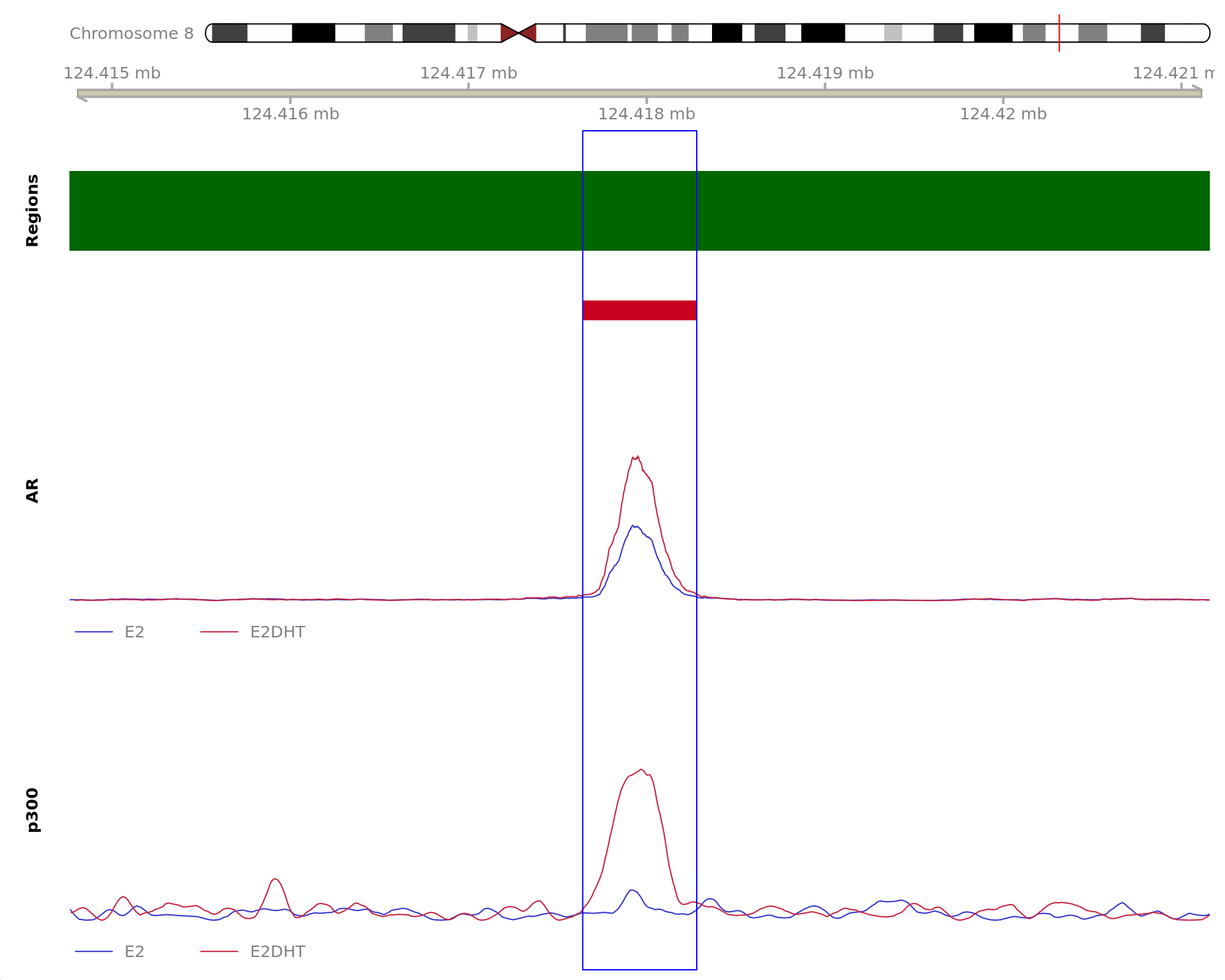Click the Regions track title
The width and height of the screenshot is (1225, 980).
click(32, 211)
